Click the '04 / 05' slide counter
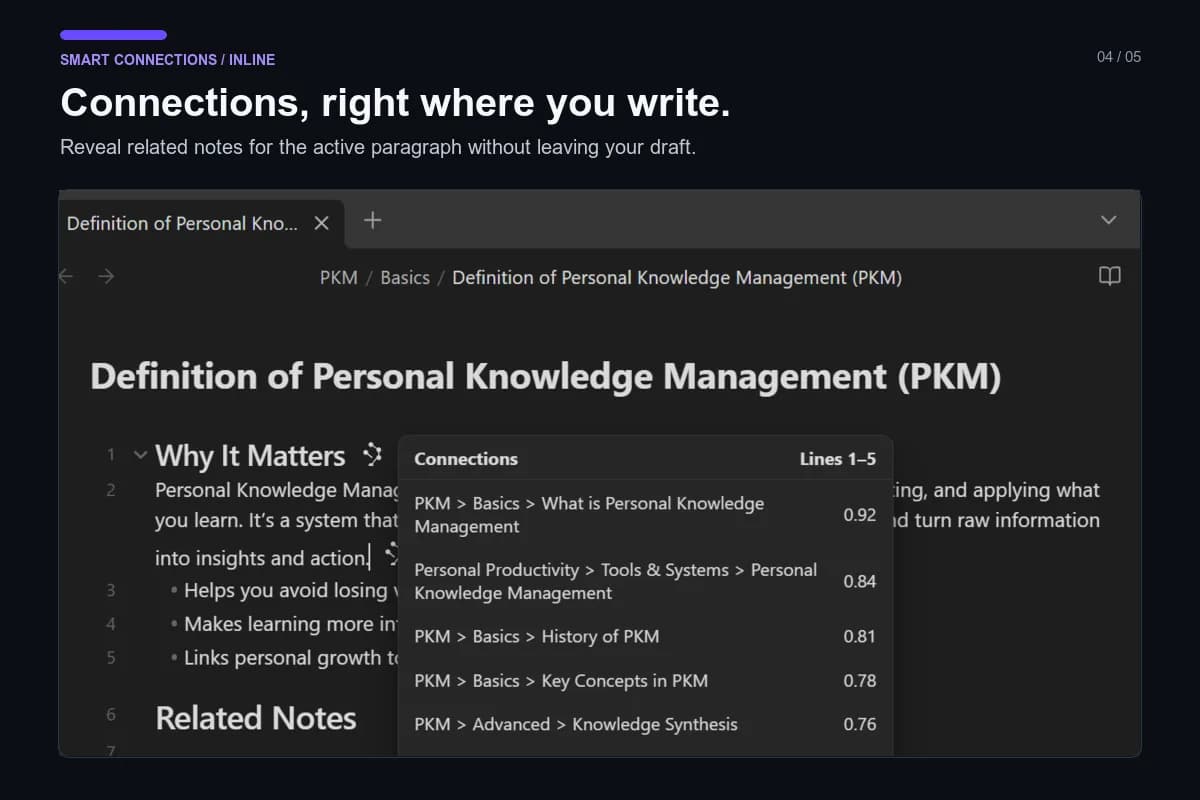This screenshot has width=1200, height=800. coord(1118,56)
